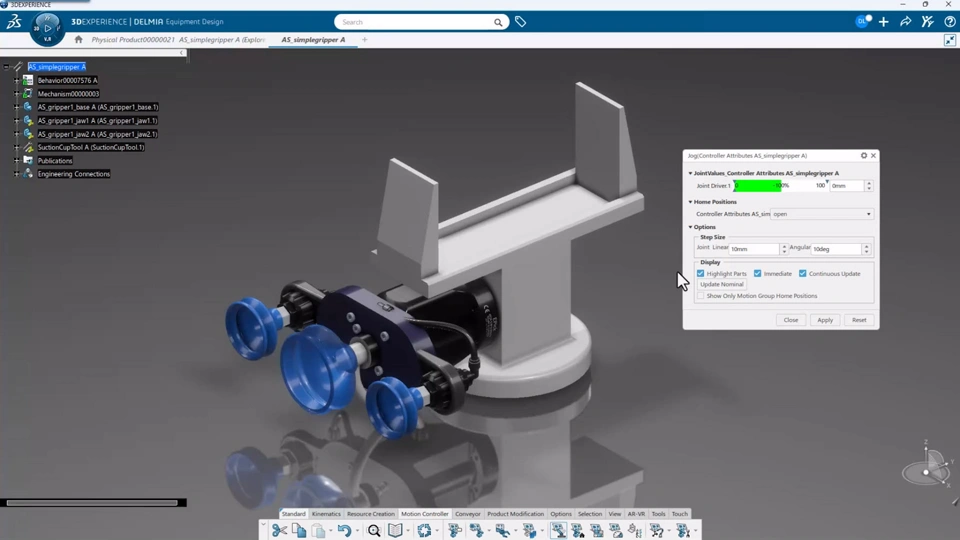Viewport: 960px width, 540px height.
Task: Click the Linear step size stepper
Action: pos(784,249)
